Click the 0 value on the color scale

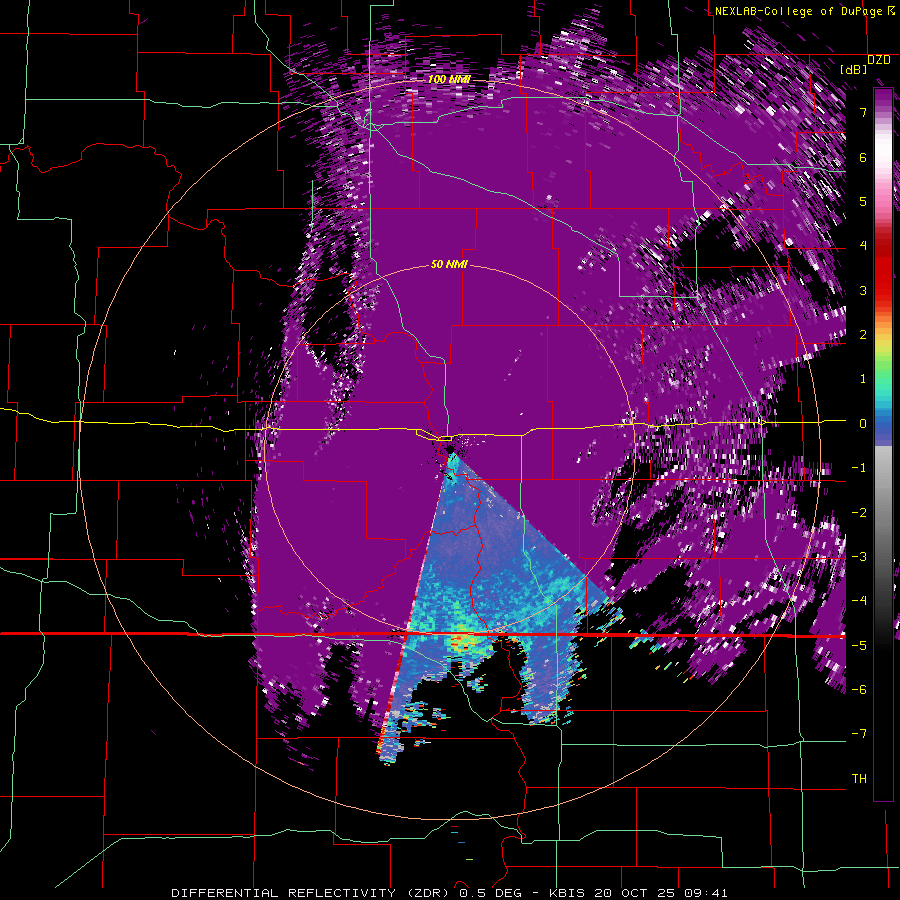pyautogui.click(x=863, y=424)
